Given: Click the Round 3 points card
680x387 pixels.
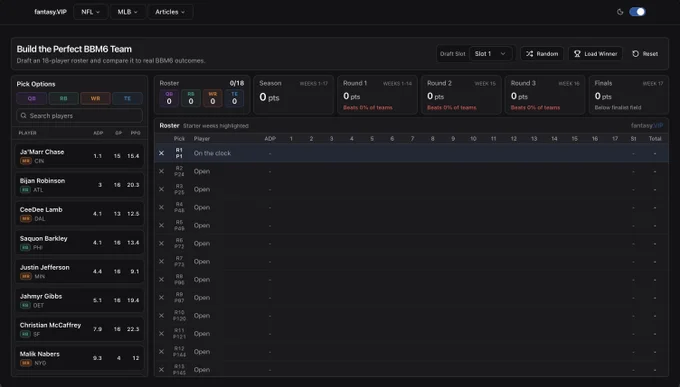Looking at the screenshot, I should pos(545,95).
